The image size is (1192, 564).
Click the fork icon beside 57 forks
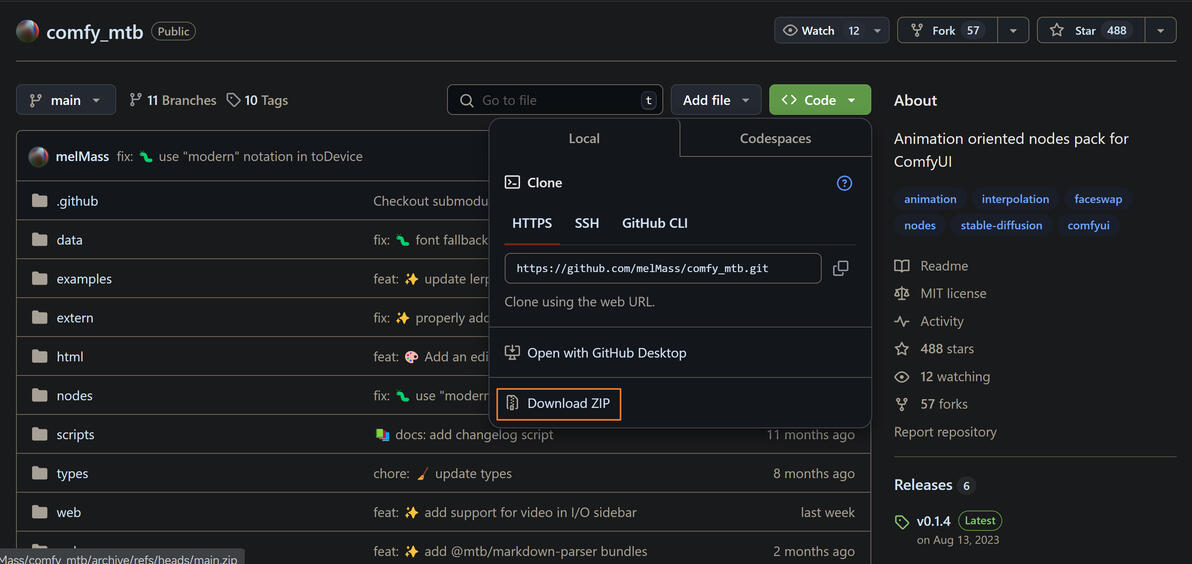[902, 404]
